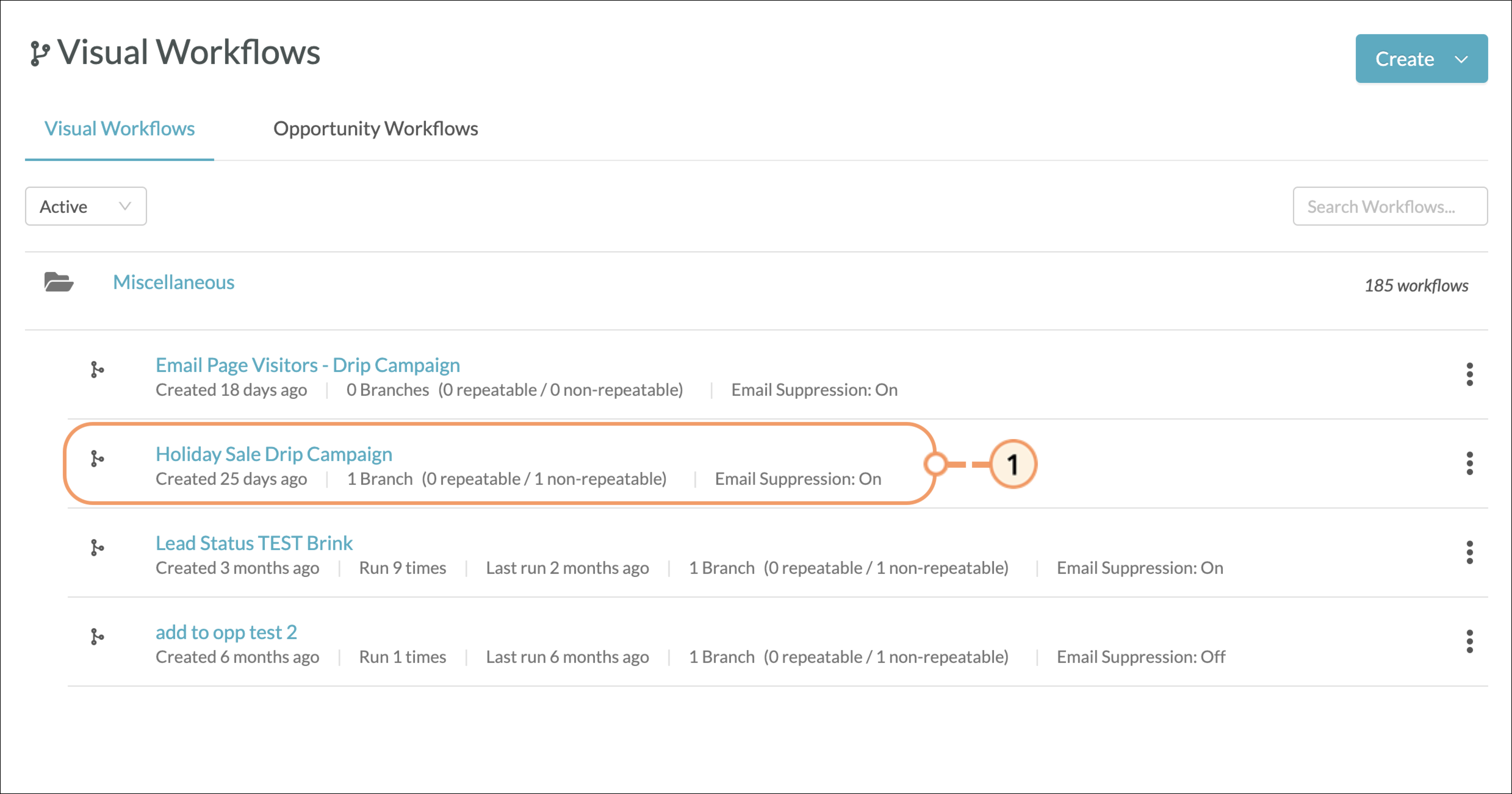Viewport: 1512px width, 794px height.
Task: Click 'Created 25 days ago' text
Action: pyautogui.click(x=231, y=479)
